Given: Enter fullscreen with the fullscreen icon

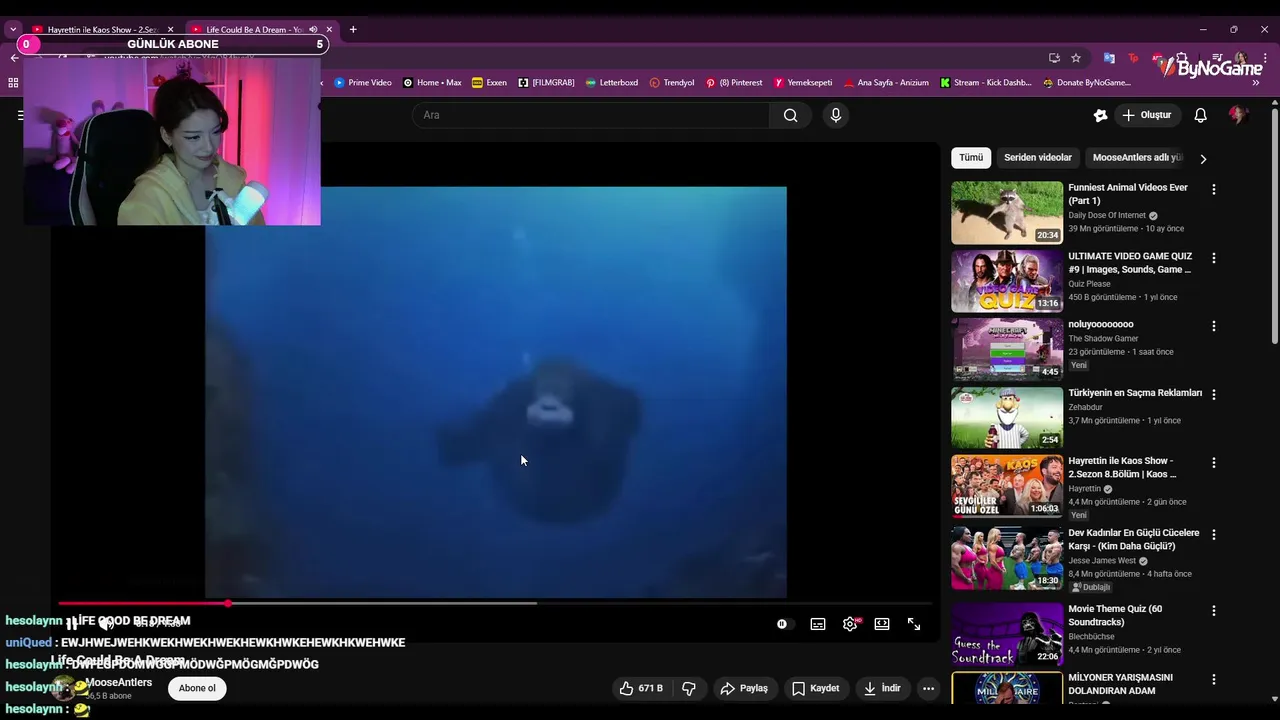Looking at the screenshot, I should click(x=914, y=624).
